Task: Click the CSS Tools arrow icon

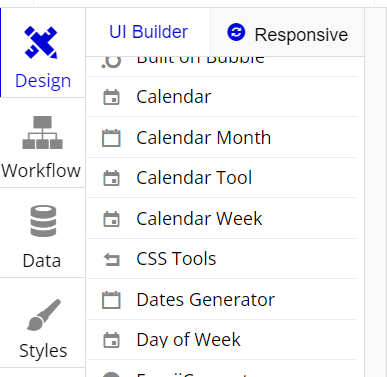Action: pyautogui.click(x=112, y=259)
